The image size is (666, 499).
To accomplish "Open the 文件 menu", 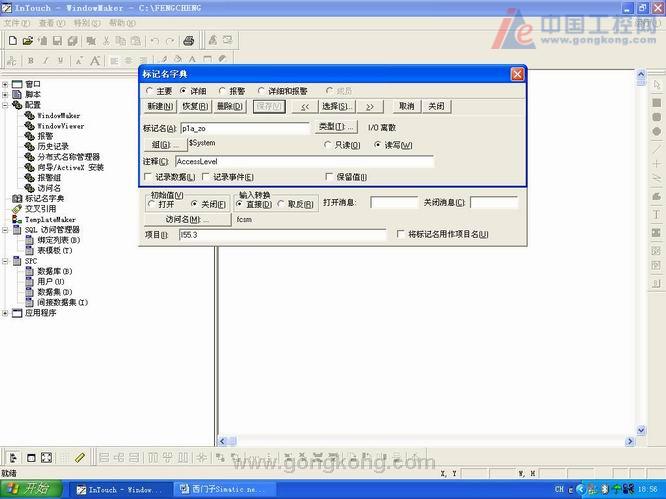I will (17, 23).
